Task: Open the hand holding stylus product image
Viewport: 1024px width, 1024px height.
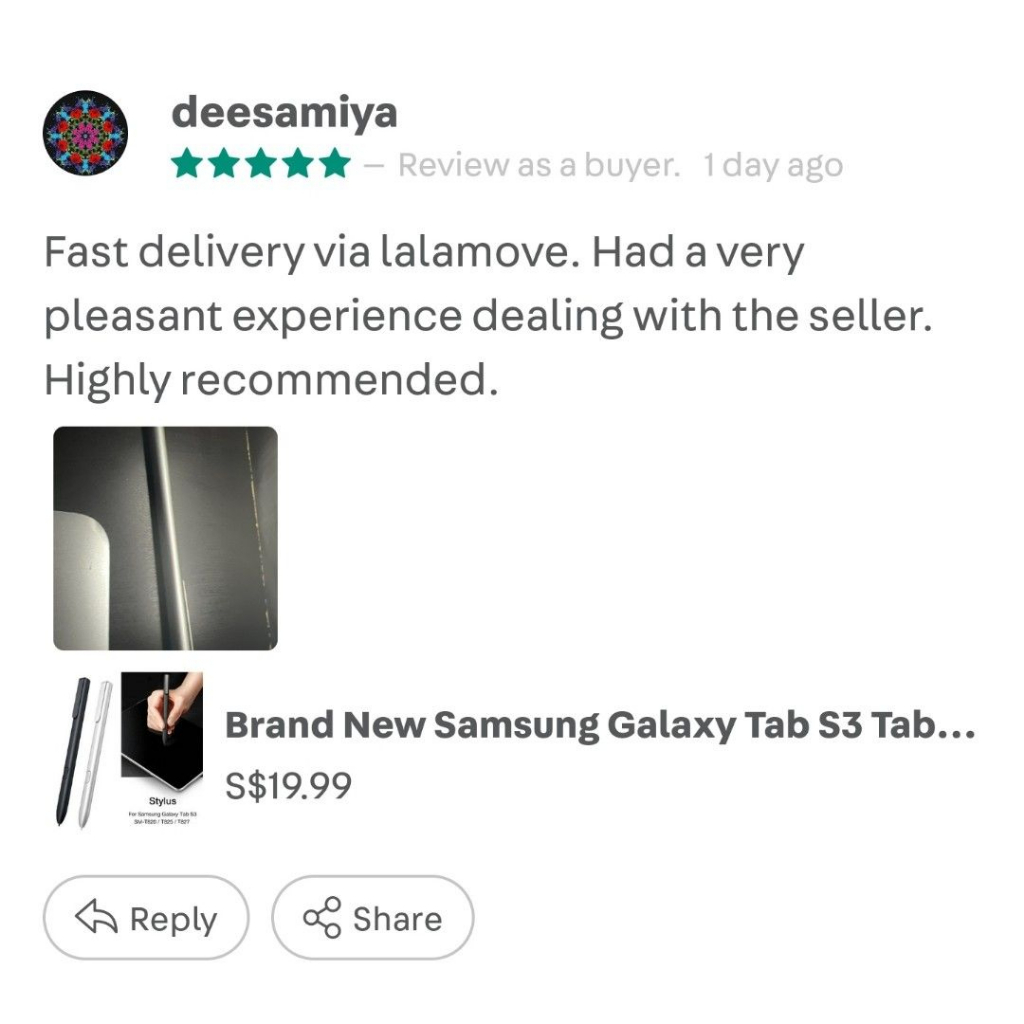Action: coord(162,730)
